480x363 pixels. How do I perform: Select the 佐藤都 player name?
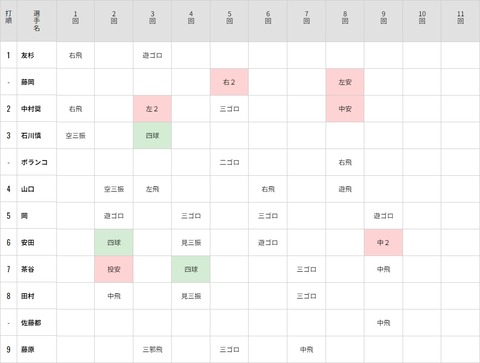31,323
